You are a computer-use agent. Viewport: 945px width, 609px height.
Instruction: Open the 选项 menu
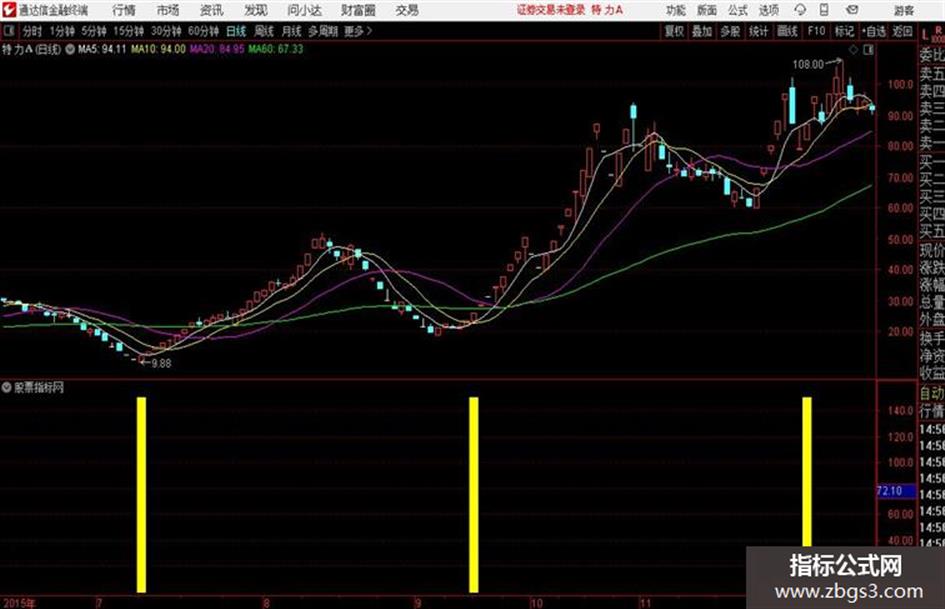[x=769, y=10]
